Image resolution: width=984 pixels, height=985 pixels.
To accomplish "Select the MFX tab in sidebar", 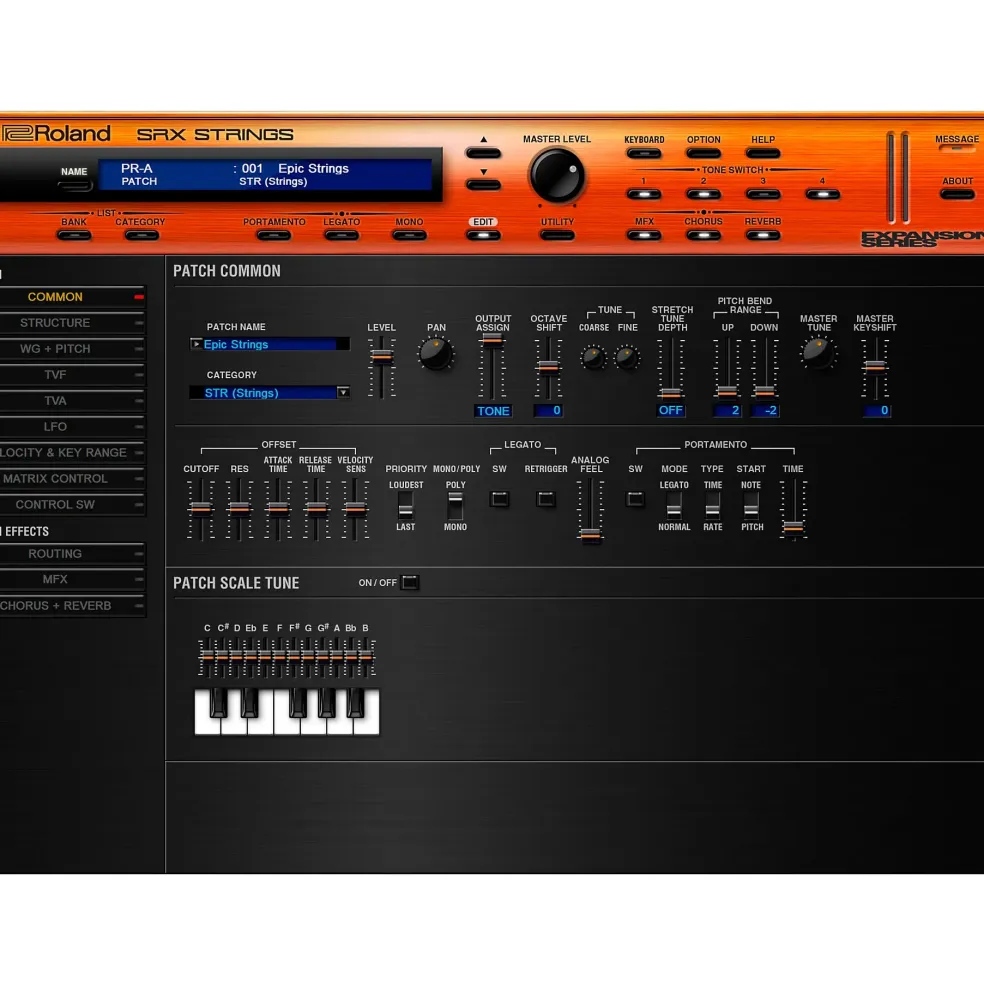I will 72,579.
